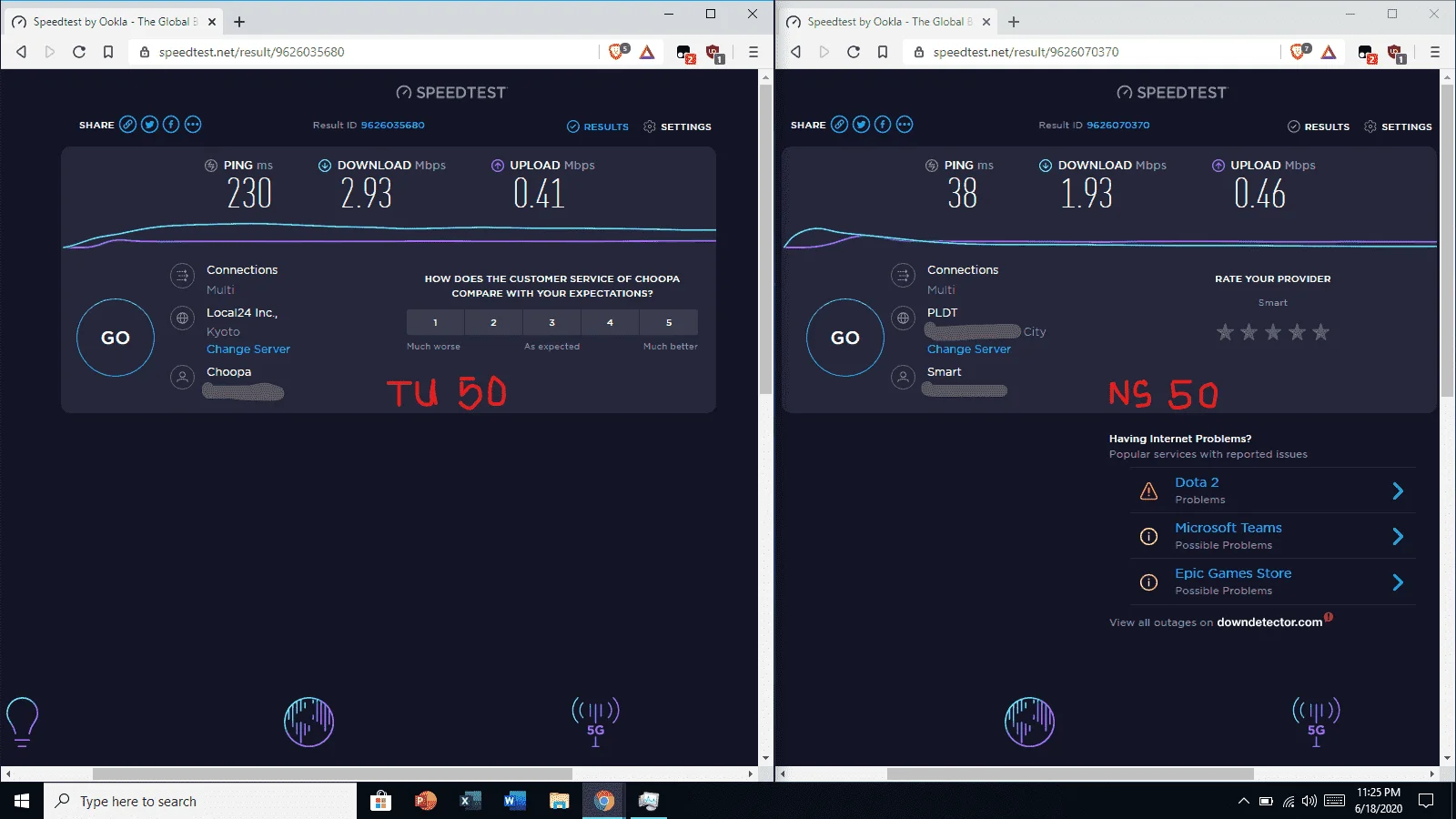This screenshot has width=1456, height=819.
Task: Open the Microsoft Teams outage link
Action: [x=1228, y=528]
